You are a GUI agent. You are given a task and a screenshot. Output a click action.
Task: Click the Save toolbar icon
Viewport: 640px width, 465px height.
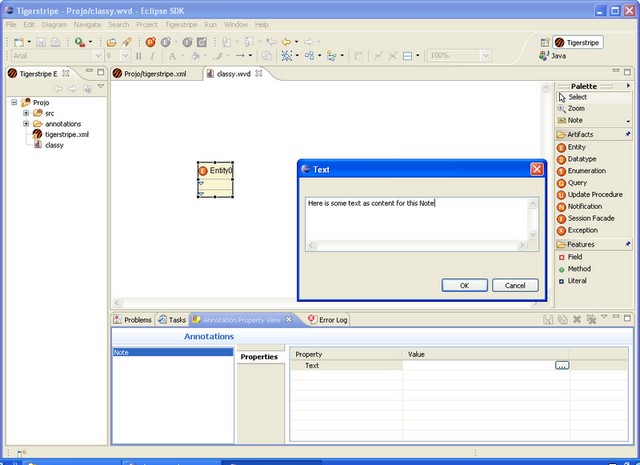41,42
